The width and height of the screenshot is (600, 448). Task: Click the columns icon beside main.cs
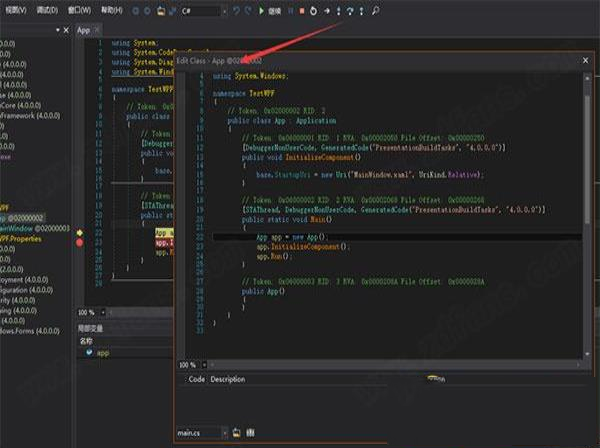250,433
